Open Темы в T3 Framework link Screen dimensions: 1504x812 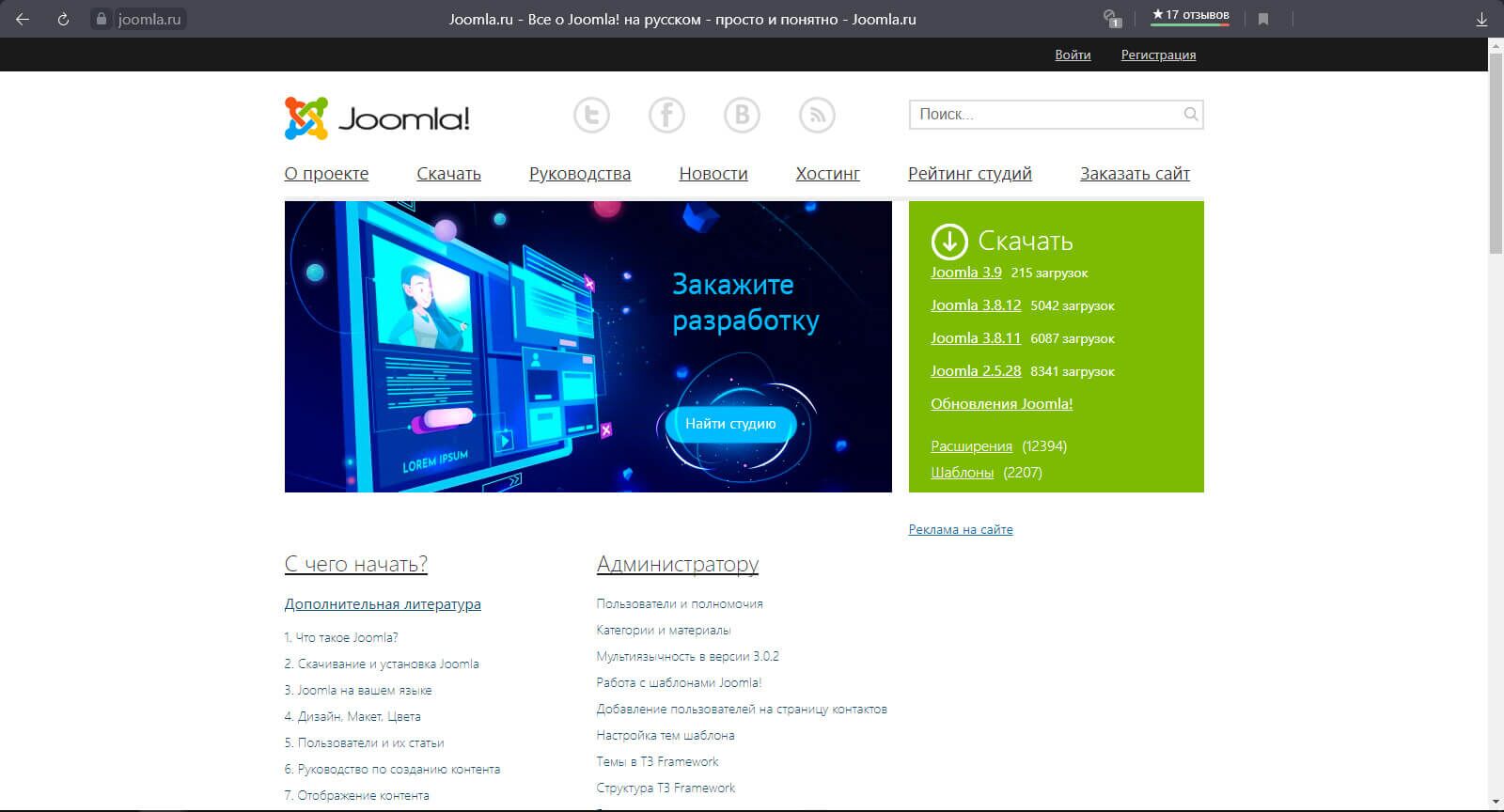pos(657,761)
